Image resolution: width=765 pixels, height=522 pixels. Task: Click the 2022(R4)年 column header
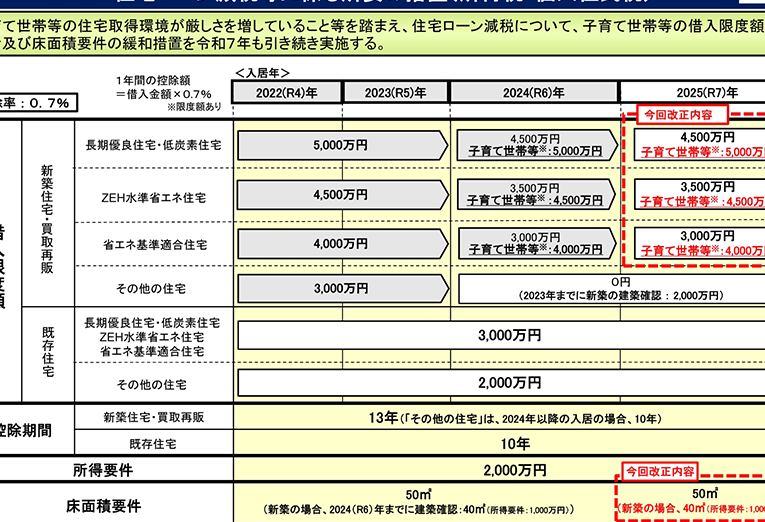point(287,92)
